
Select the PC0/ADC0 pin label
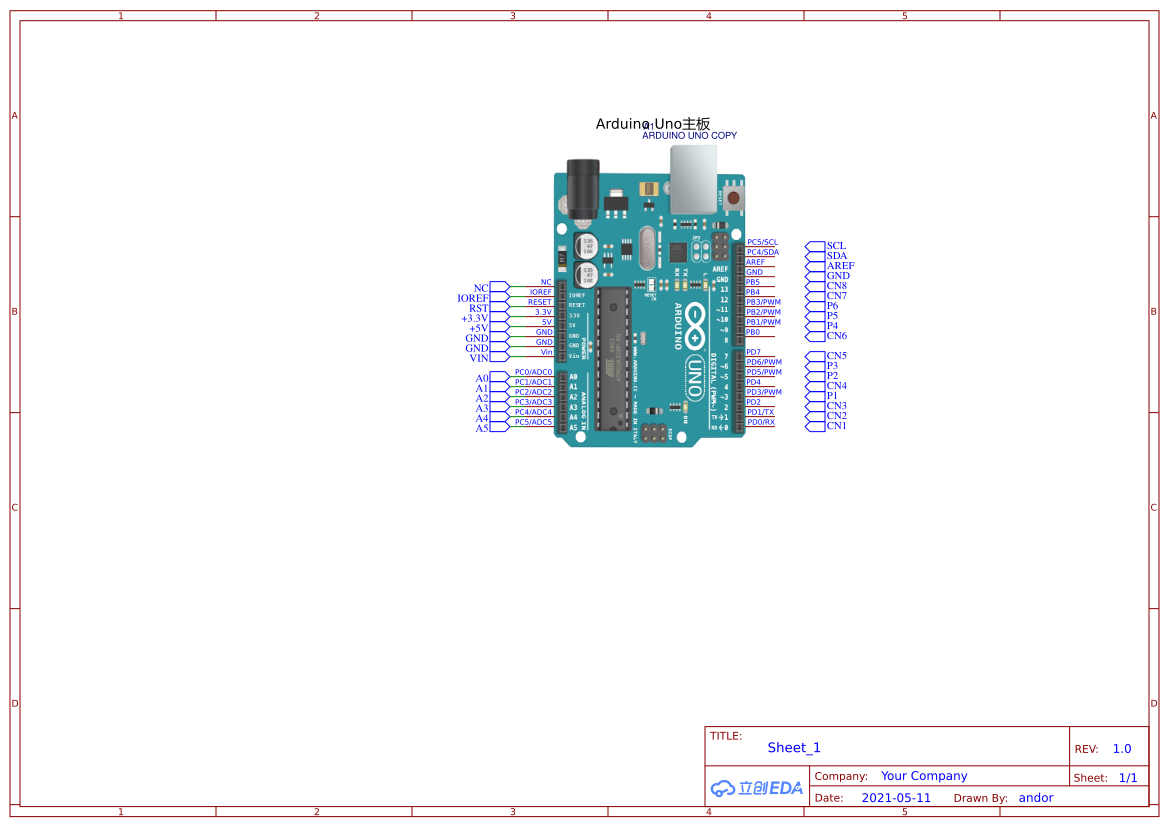[533, 372]
